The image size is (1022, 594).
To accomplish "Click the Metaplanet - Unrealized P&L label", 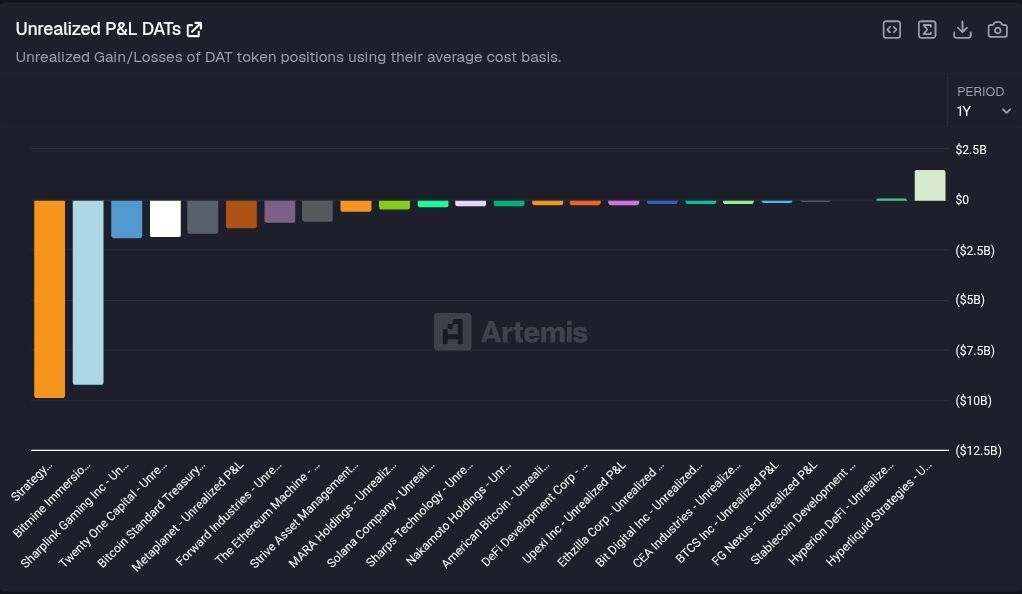I will [188, 516].
